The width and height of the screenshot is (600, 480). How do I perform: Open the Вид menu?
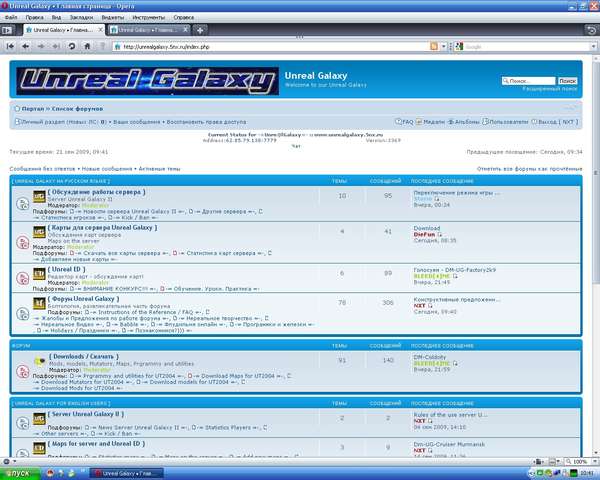point(56,17)
